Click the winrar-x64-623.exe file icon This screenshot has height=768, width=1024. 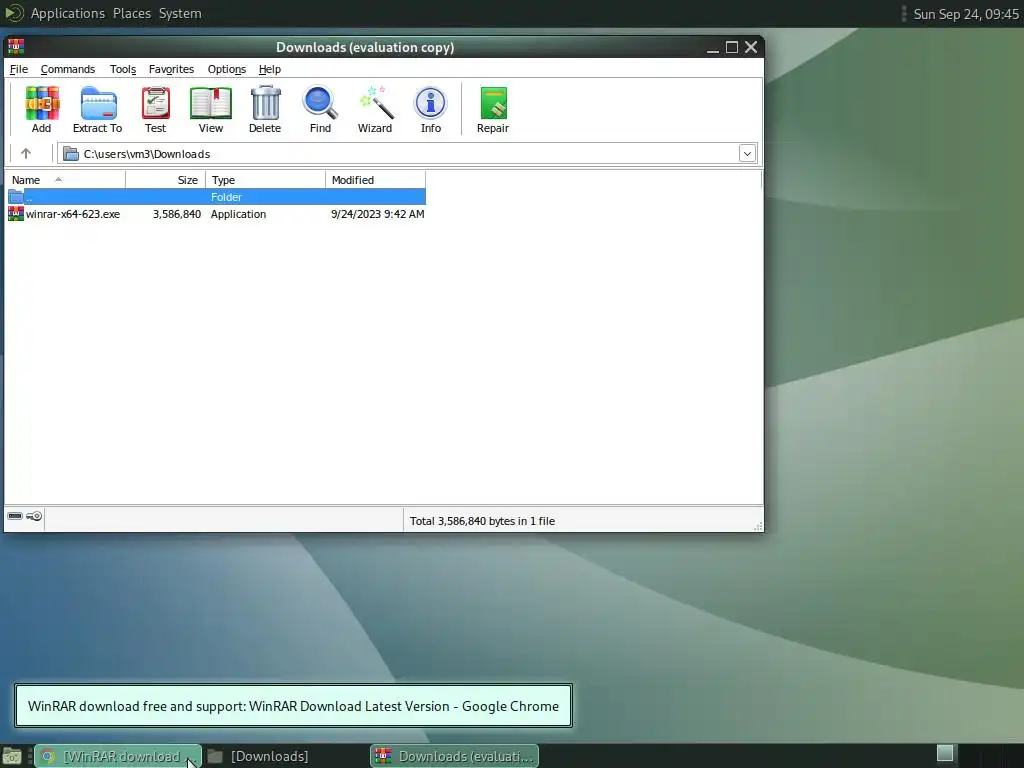pos(16,214)
